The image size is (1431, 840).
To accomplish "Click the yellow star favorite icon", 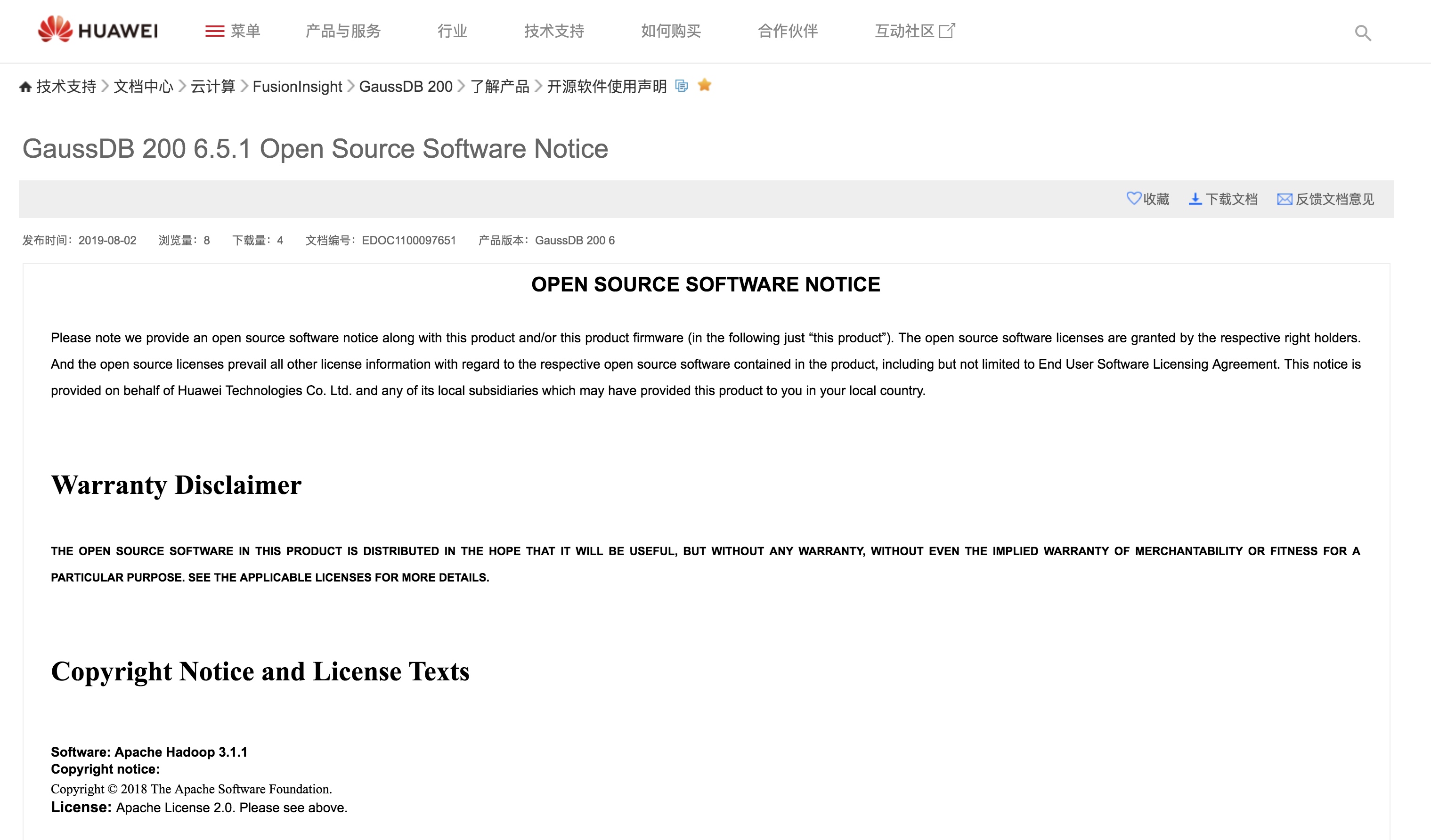I will coord(705,85).
